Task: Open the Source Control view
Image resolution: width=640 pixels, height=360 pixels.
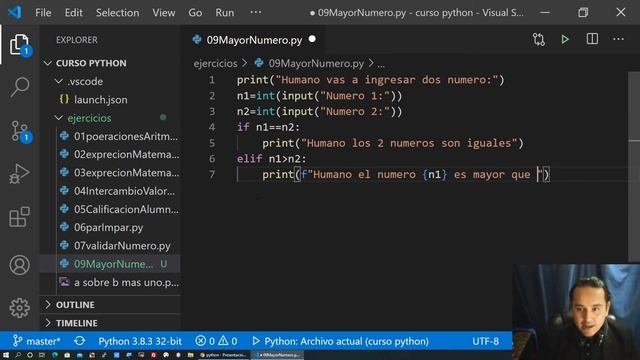Action: pos(19,131)
